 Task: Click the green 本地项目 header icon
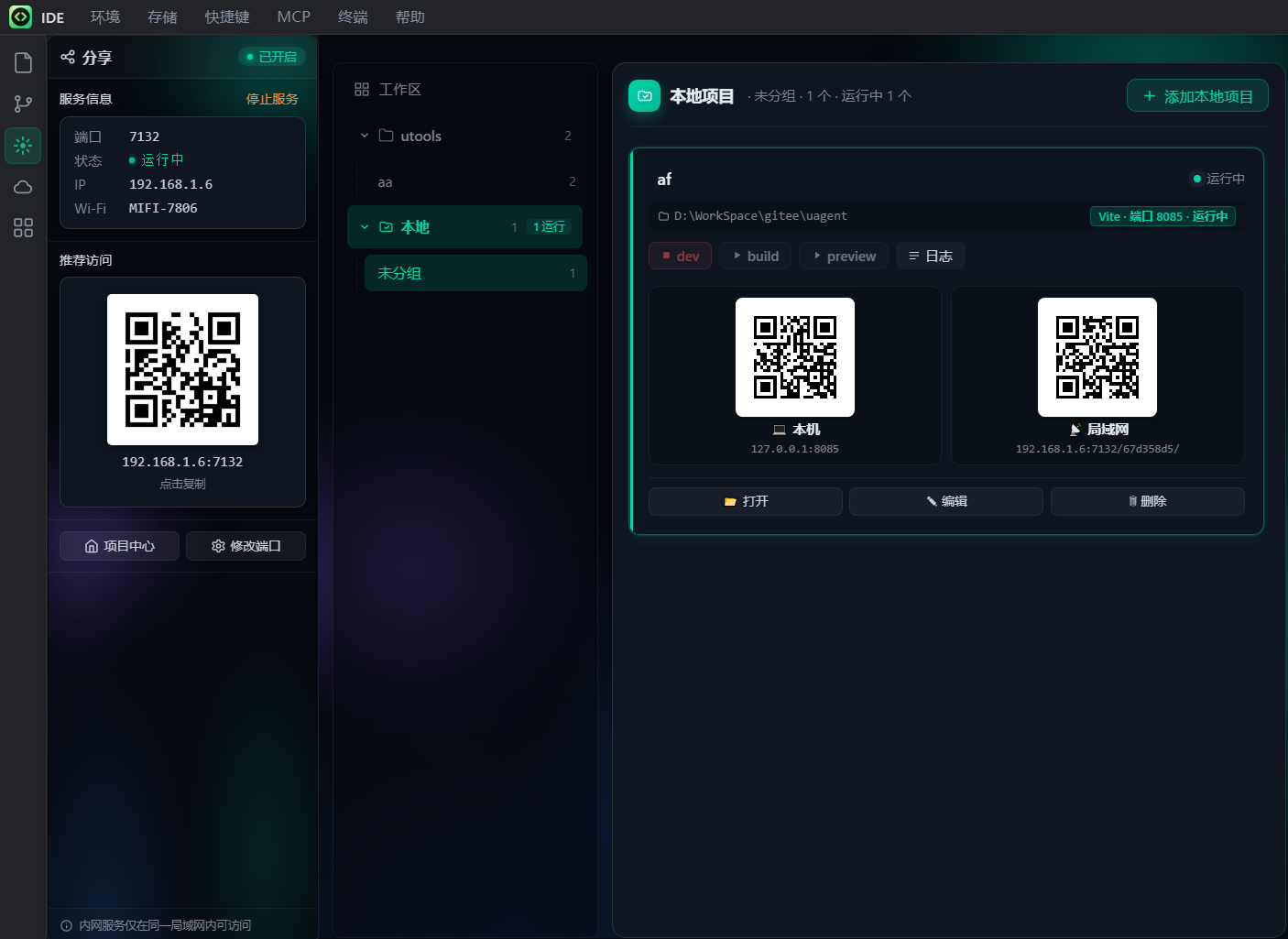pyautogui.click(x=644, y=96)
